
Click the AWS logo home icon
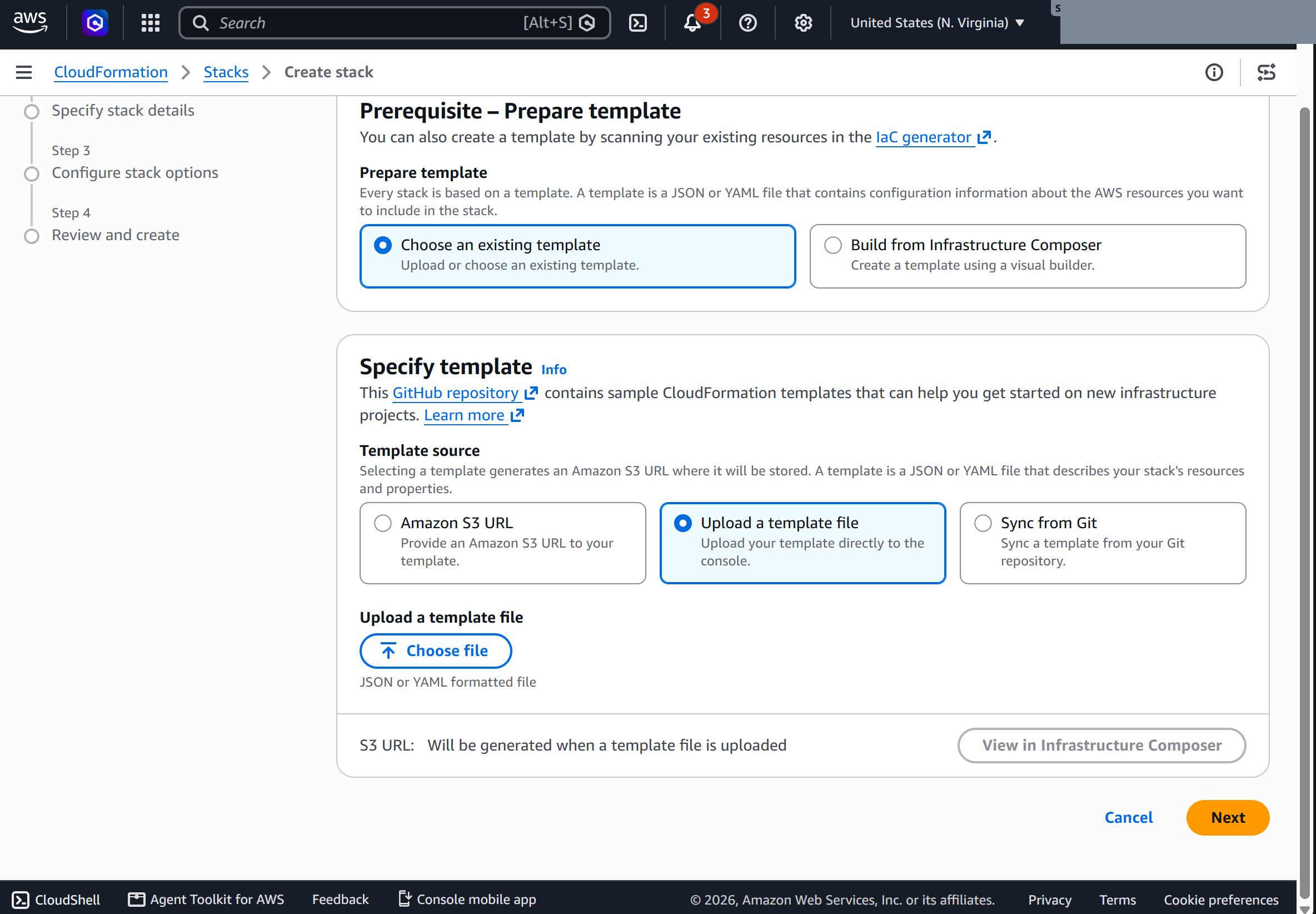tap(31, 22)
